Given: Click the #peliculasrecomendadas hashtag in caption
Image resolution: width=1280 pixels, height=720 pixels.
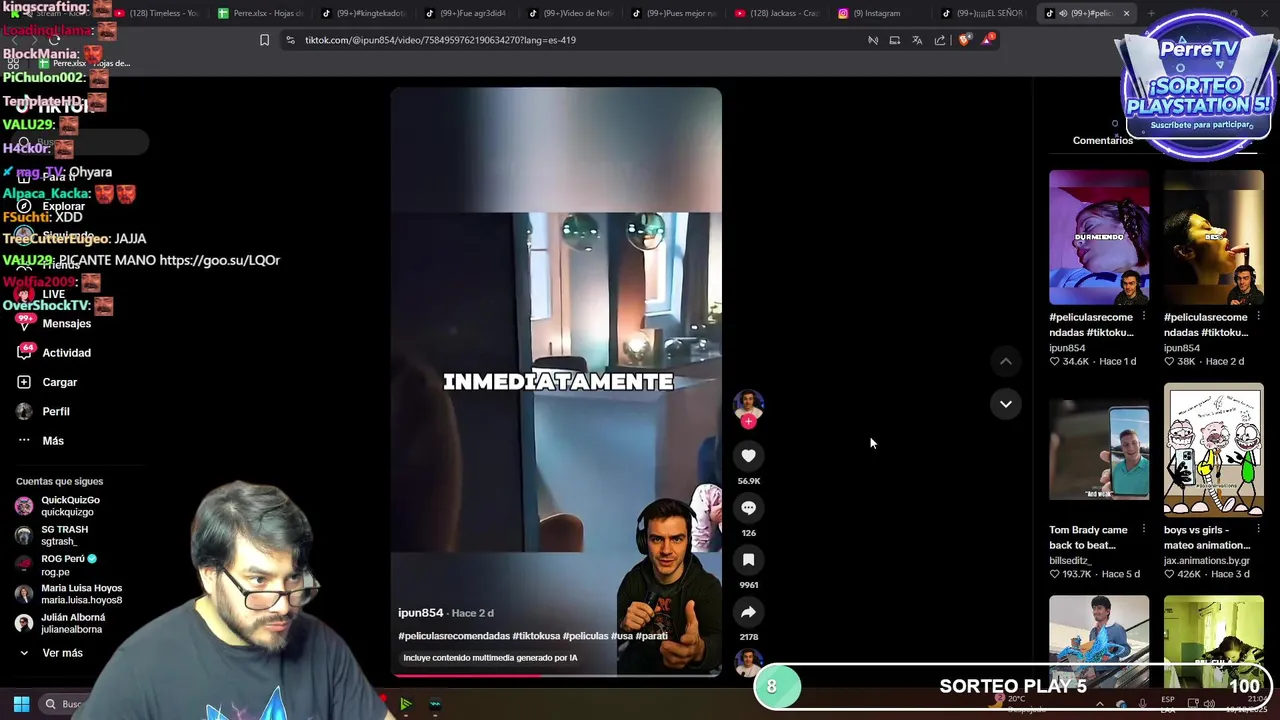Looking at the screenshot, I should 452,636.
